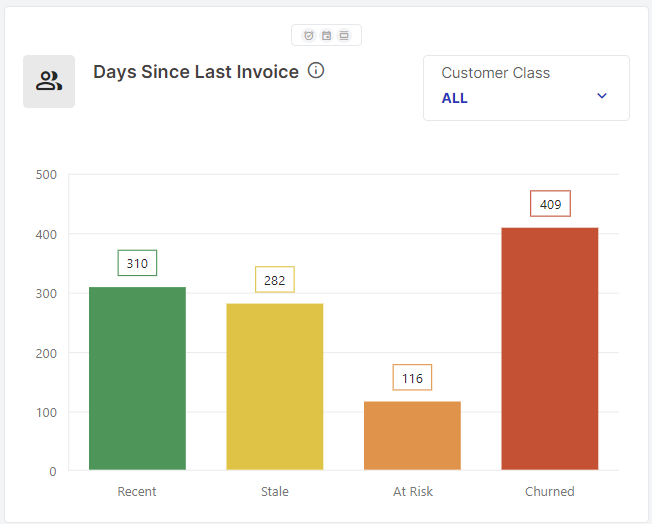Click the 409 value label
This screenshot has width=652, height=524.
(x=550, y=204)
